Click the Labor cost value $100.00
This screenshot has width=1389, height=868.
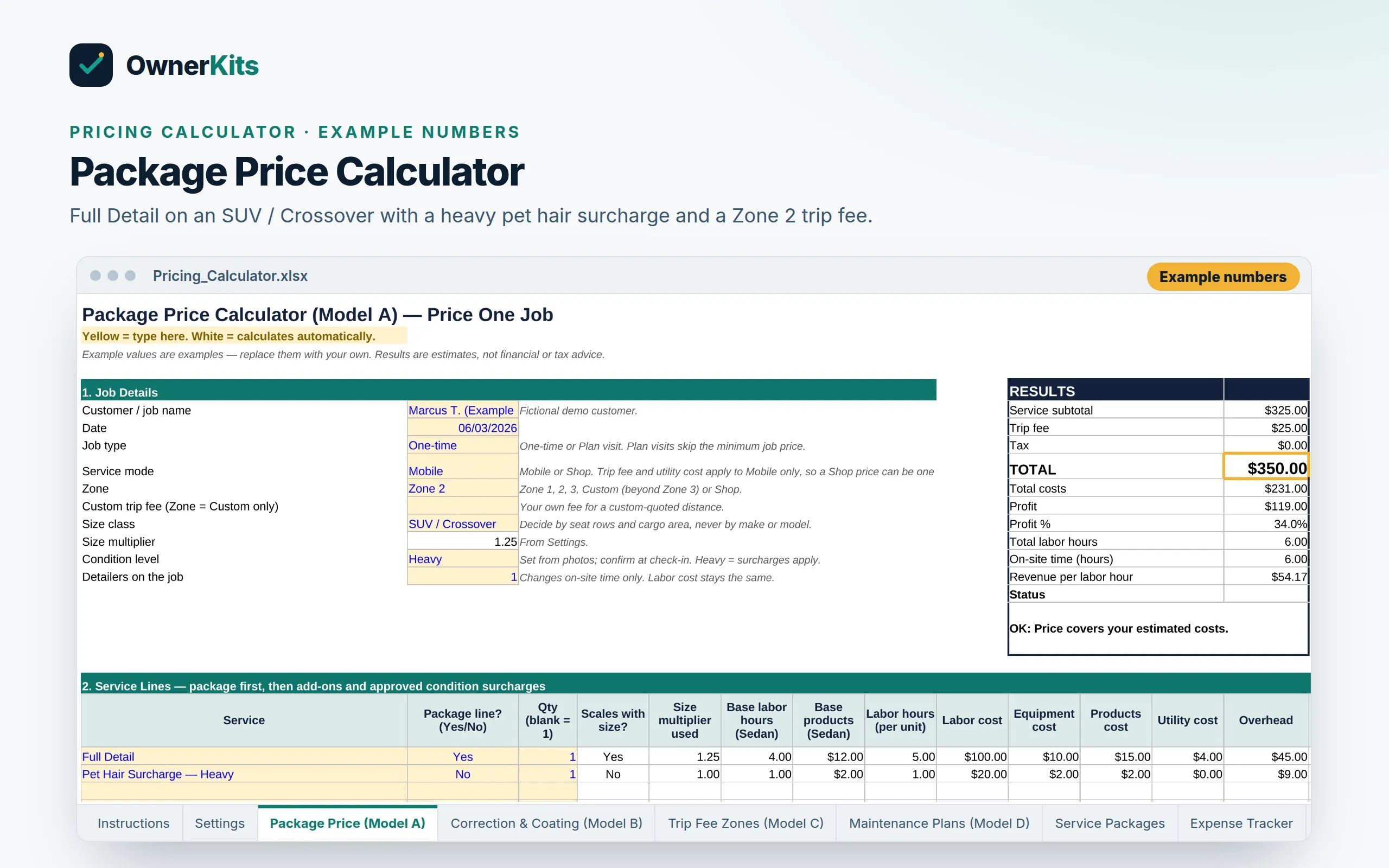(x=972, y=757)
